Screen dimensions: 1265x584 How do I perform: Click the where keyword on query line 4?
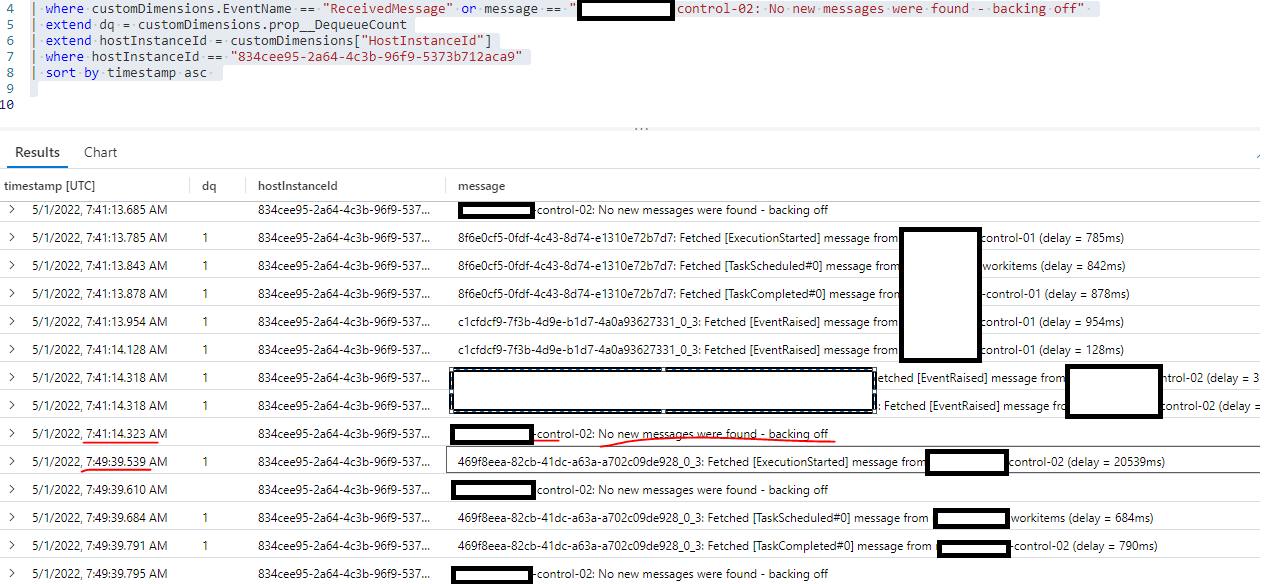(x=63, y=8)
